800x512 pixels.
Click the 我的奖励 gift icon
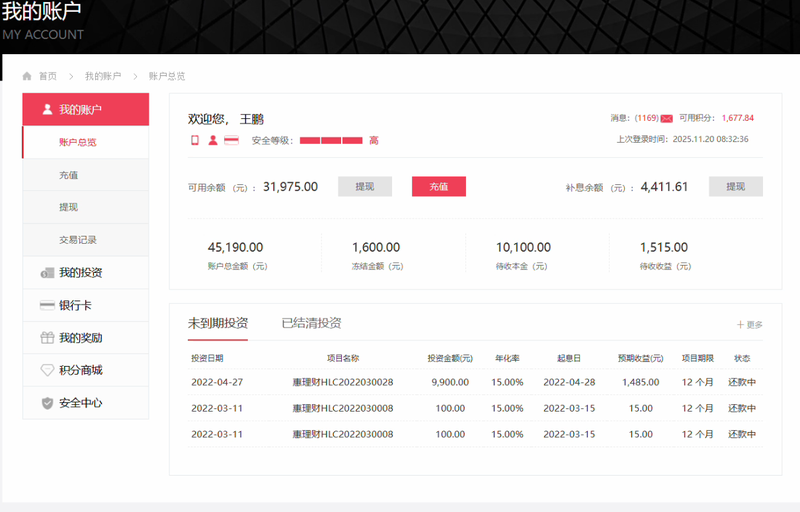(x=47, y=338)
